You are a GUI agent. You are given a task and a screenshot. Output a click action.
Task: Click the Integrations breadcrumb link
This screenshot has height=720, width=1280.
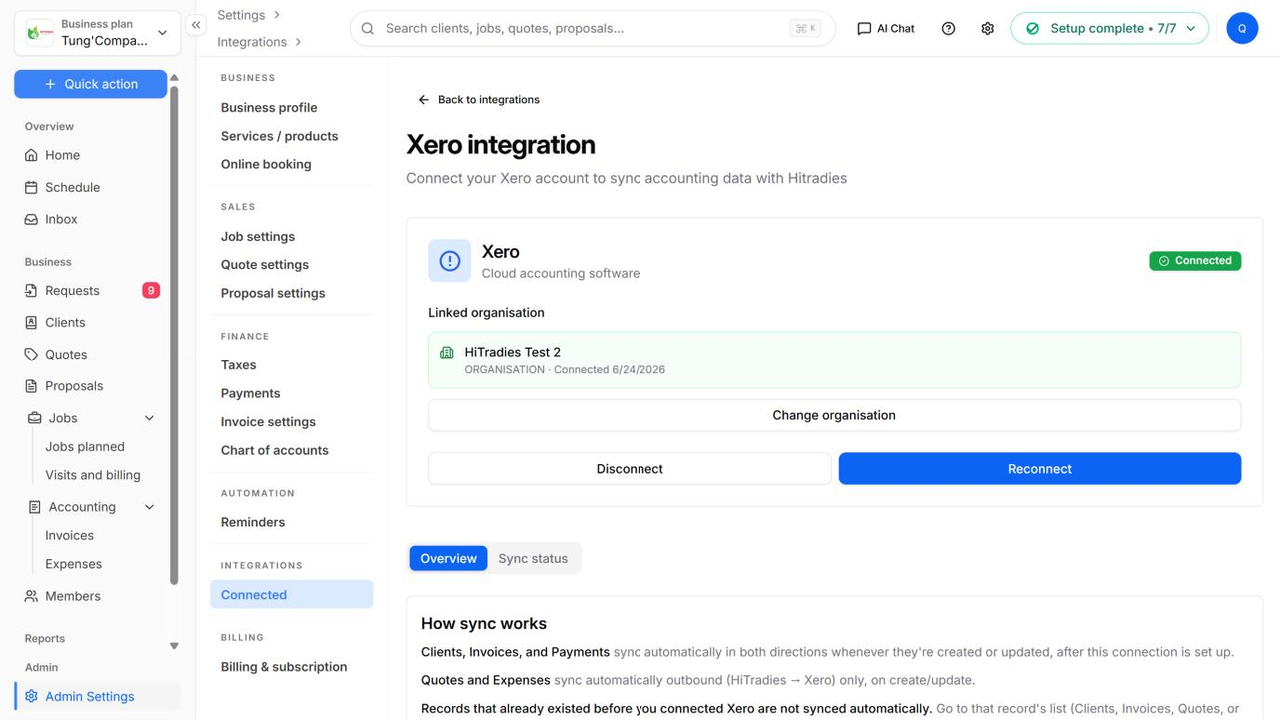(252, 42)
